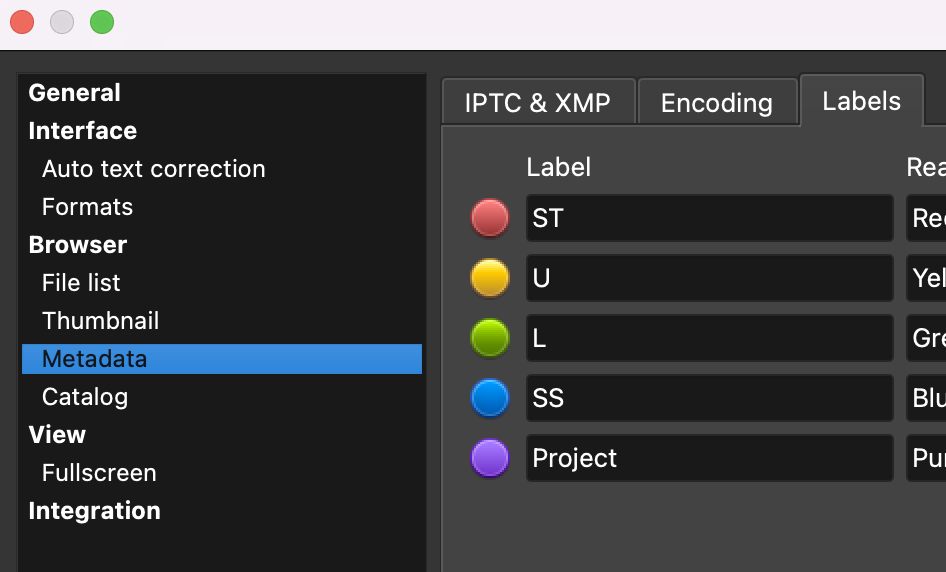
Task: Open Thumbnail preferences
Action: [101, 321]
